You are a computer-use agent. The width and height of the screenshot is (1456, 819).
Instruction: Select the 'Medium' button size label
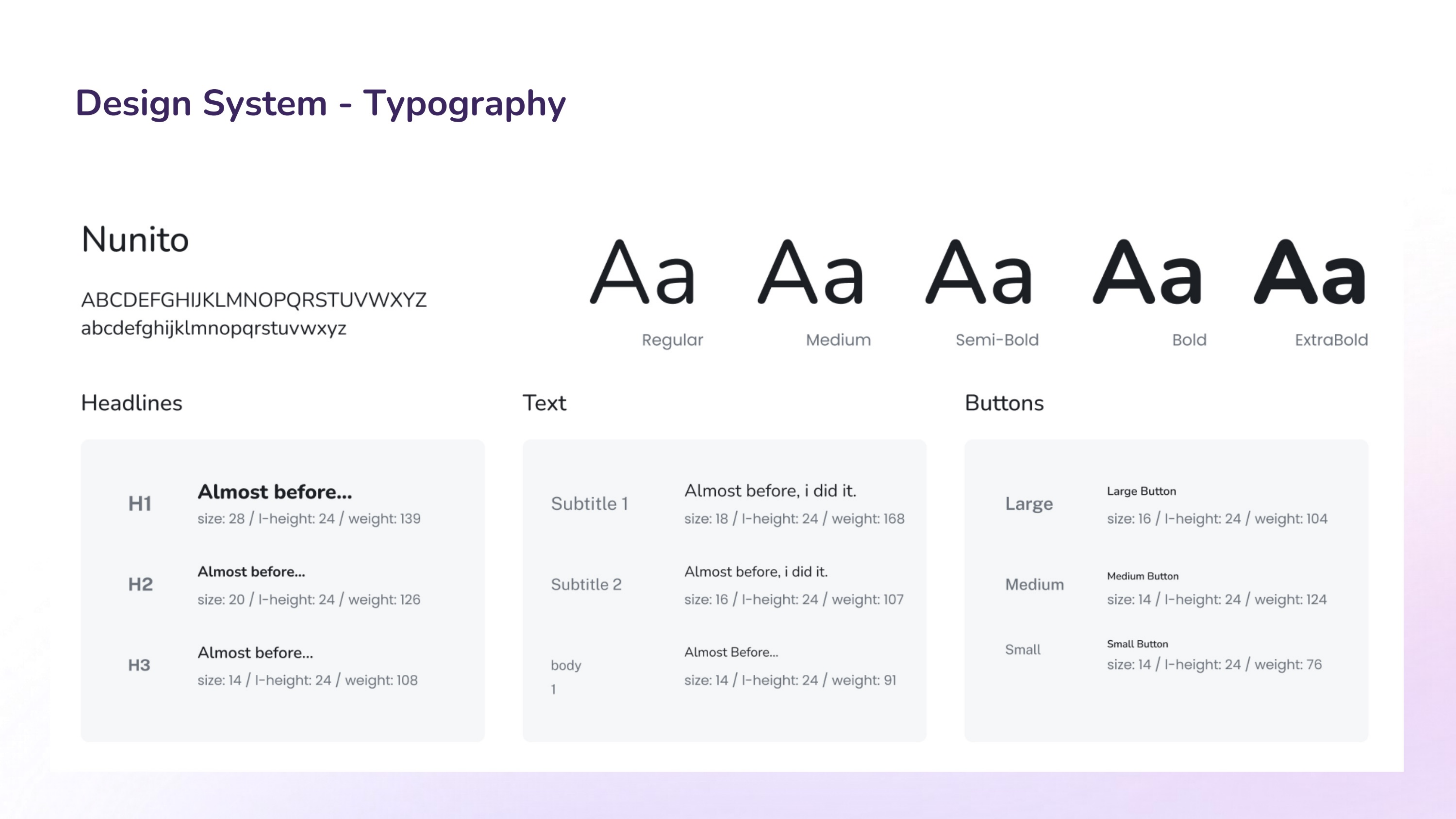click(1034, 585)
